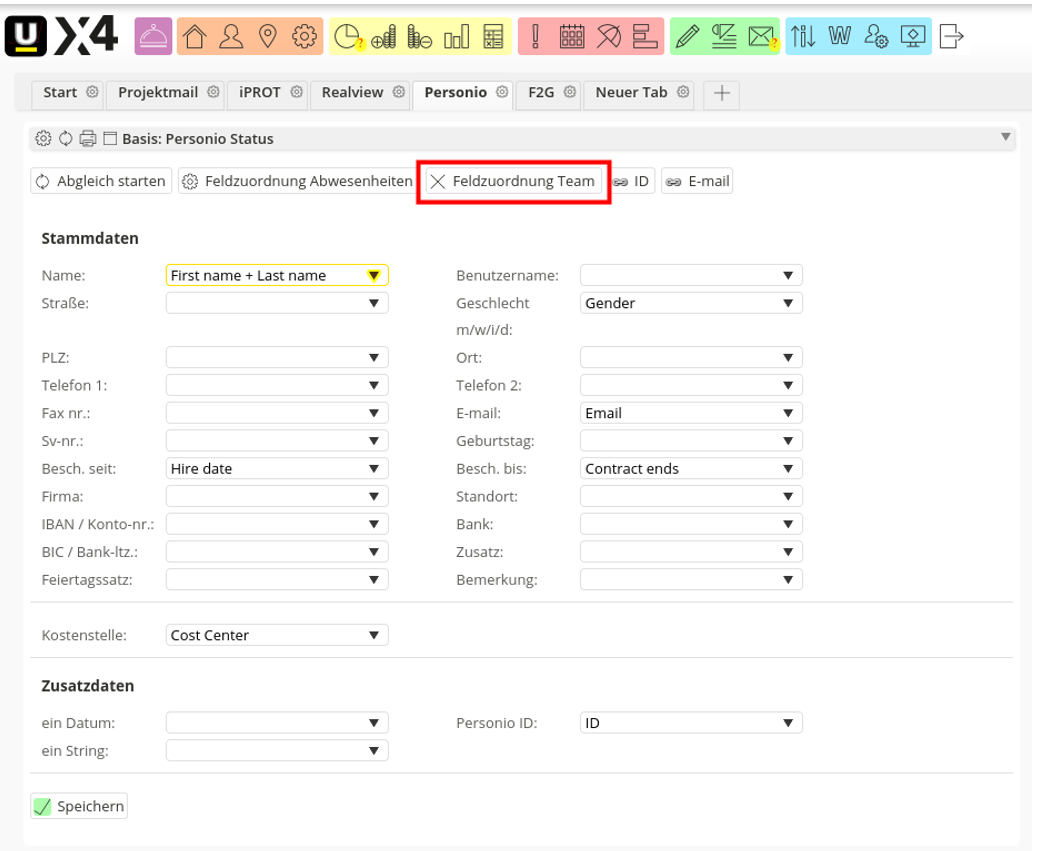Click the home icon in top toolbar
This screenshot has width=1037, height=851.
(x=196, y=38)
